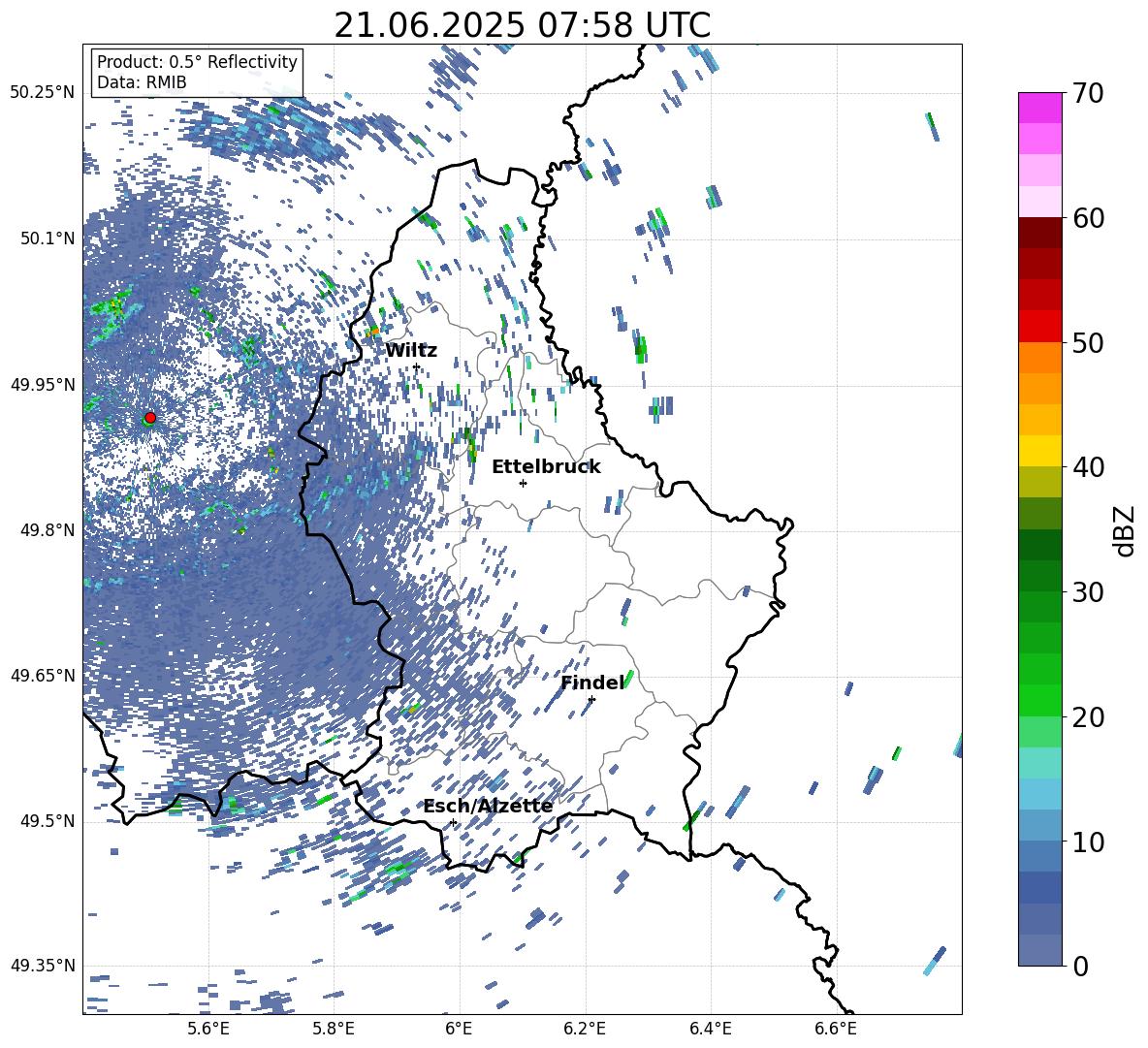Screen dimensions: 1148x1048
Task: Click the Findel station label
Action: 592,683
